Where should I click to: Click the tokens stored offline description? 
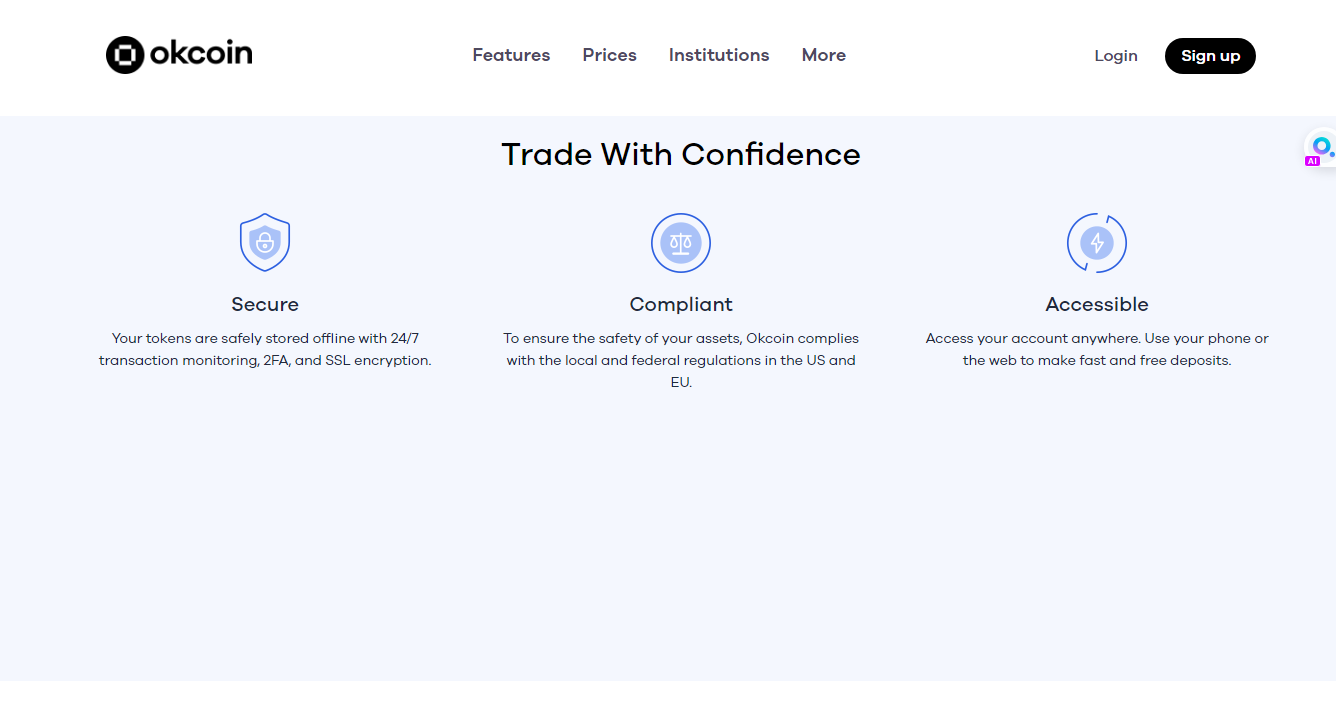tap(265, 349)
